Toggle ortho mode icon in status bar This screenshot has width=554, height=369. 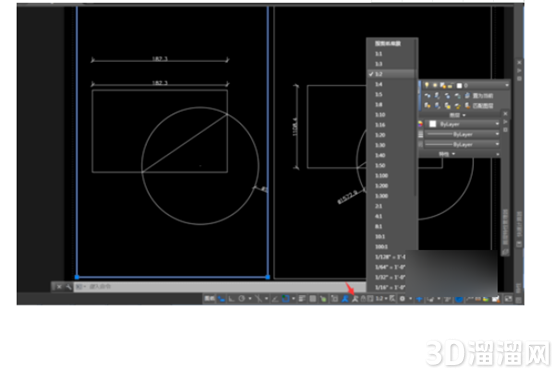coord(231,299)
